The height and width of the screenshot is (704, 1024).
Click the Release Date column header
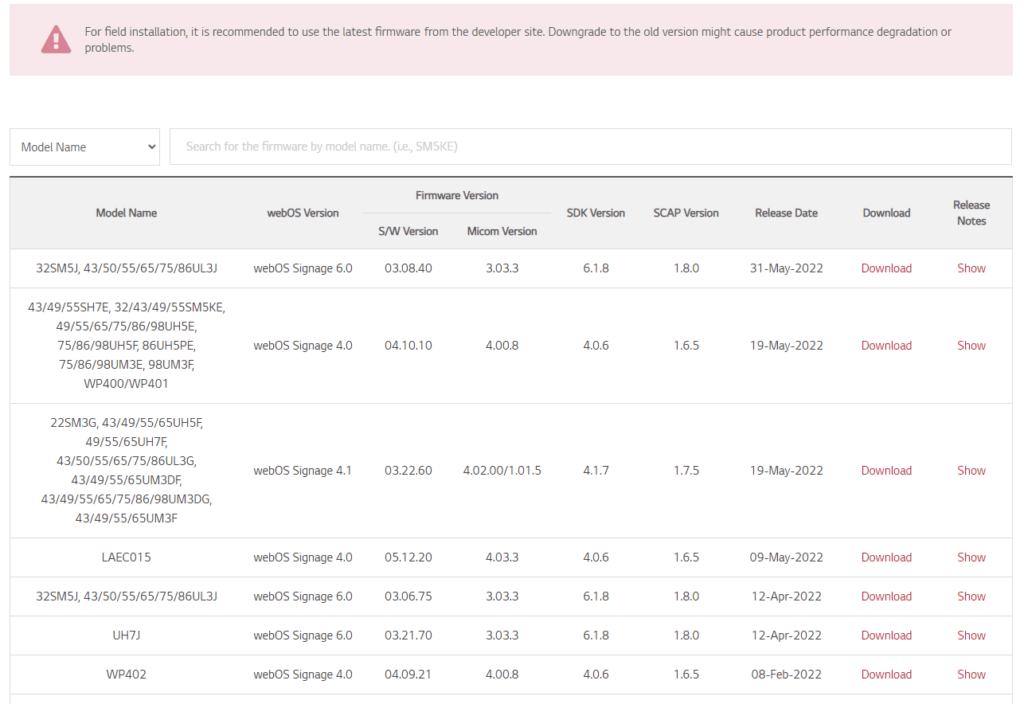point(786,213)
